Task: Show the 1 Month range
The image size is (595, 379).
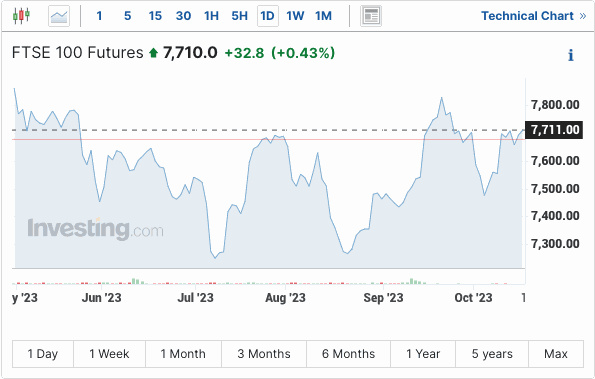Action: click(x=183, y=354)
